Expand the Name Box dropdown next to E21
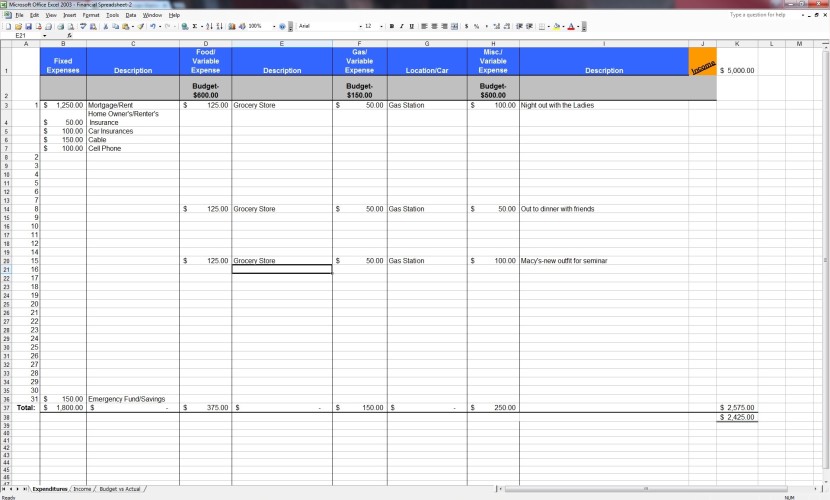 (x=44, y=35)
